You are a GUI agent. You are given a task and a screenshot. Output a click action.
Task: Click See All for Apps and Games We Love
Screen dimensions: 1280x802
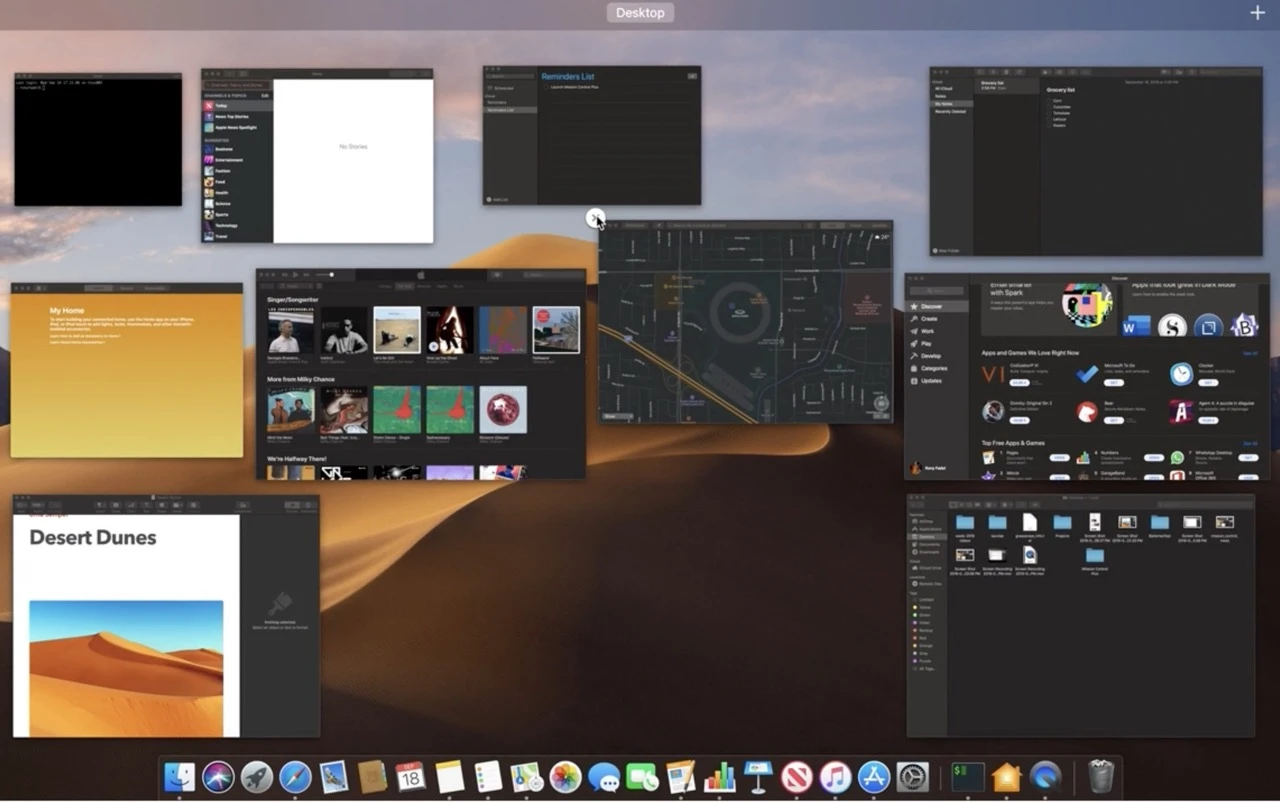(1250, 353)
